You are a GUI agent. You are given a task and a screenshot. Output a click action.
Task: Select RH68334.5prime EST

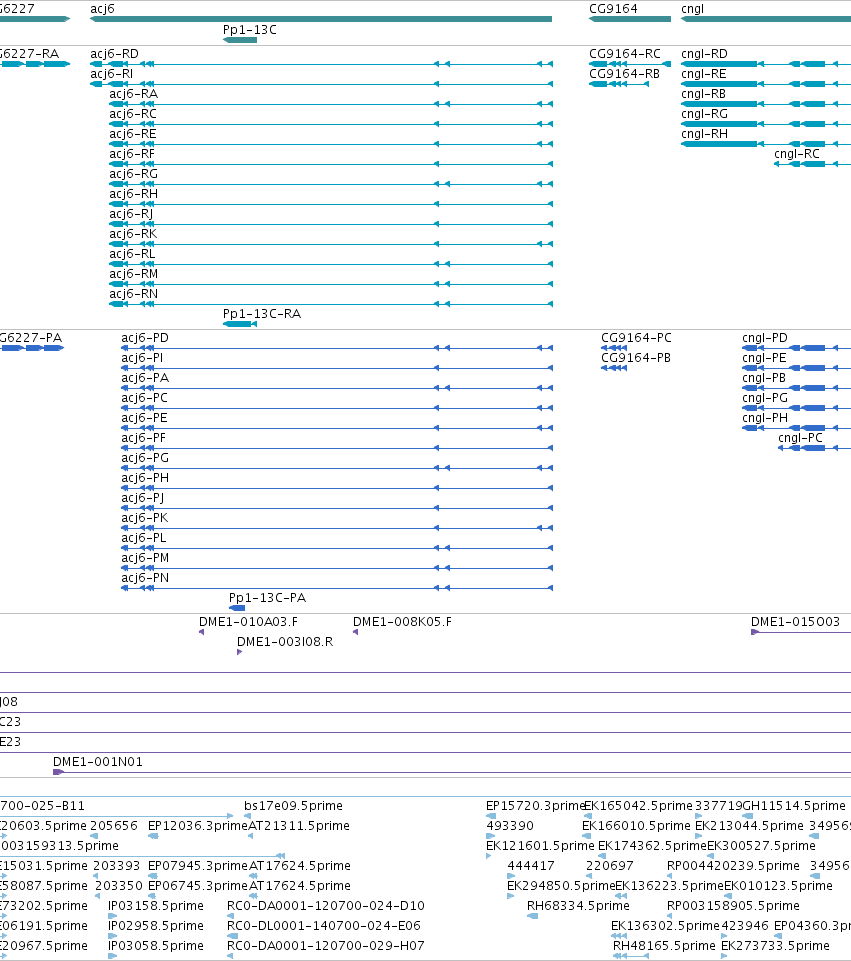(532, 916)
